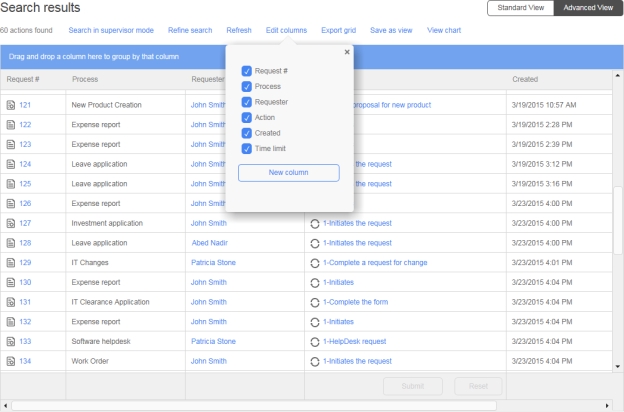Sort by the Created column header
This screenshot has height=412, width=624.
(525, 79)
